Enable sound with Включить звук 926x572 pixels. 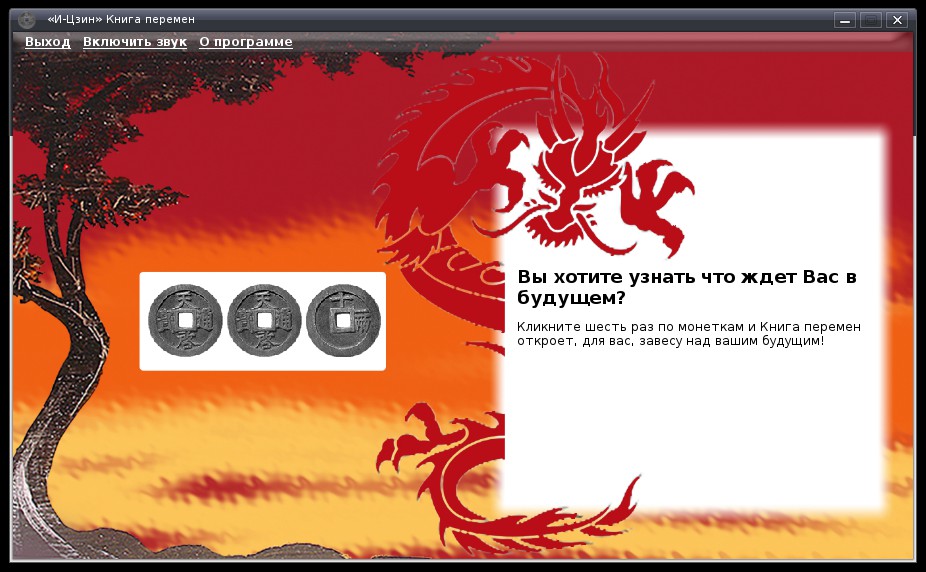135,42
